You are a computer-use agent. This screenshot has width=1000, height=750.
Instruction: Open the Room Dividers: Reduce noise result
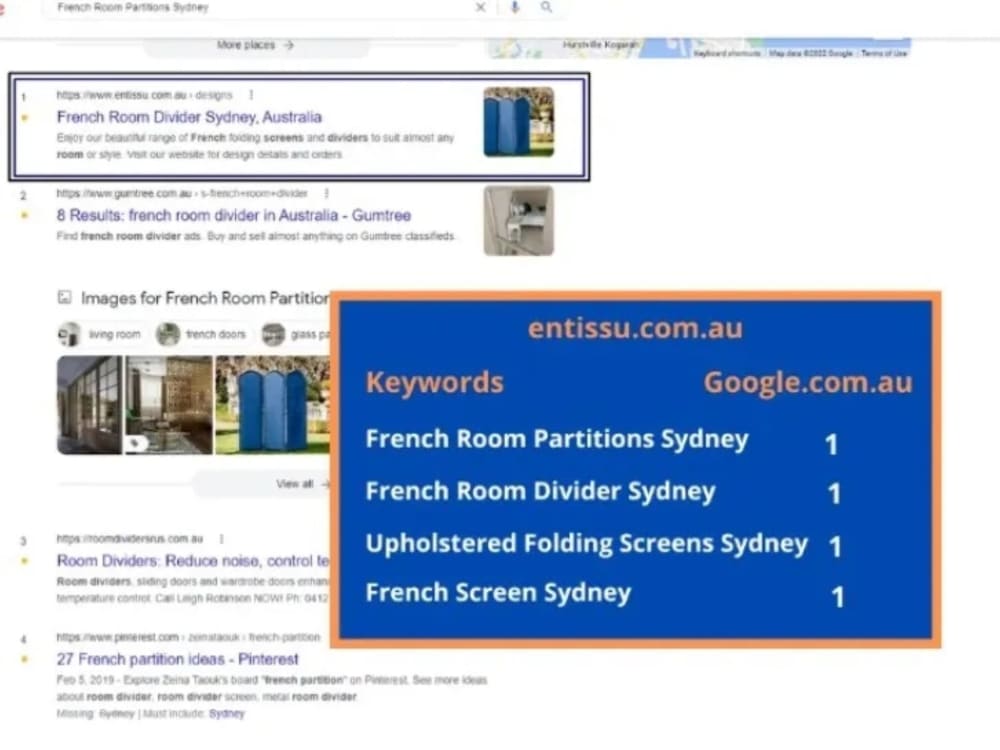[x=193, y=561]
